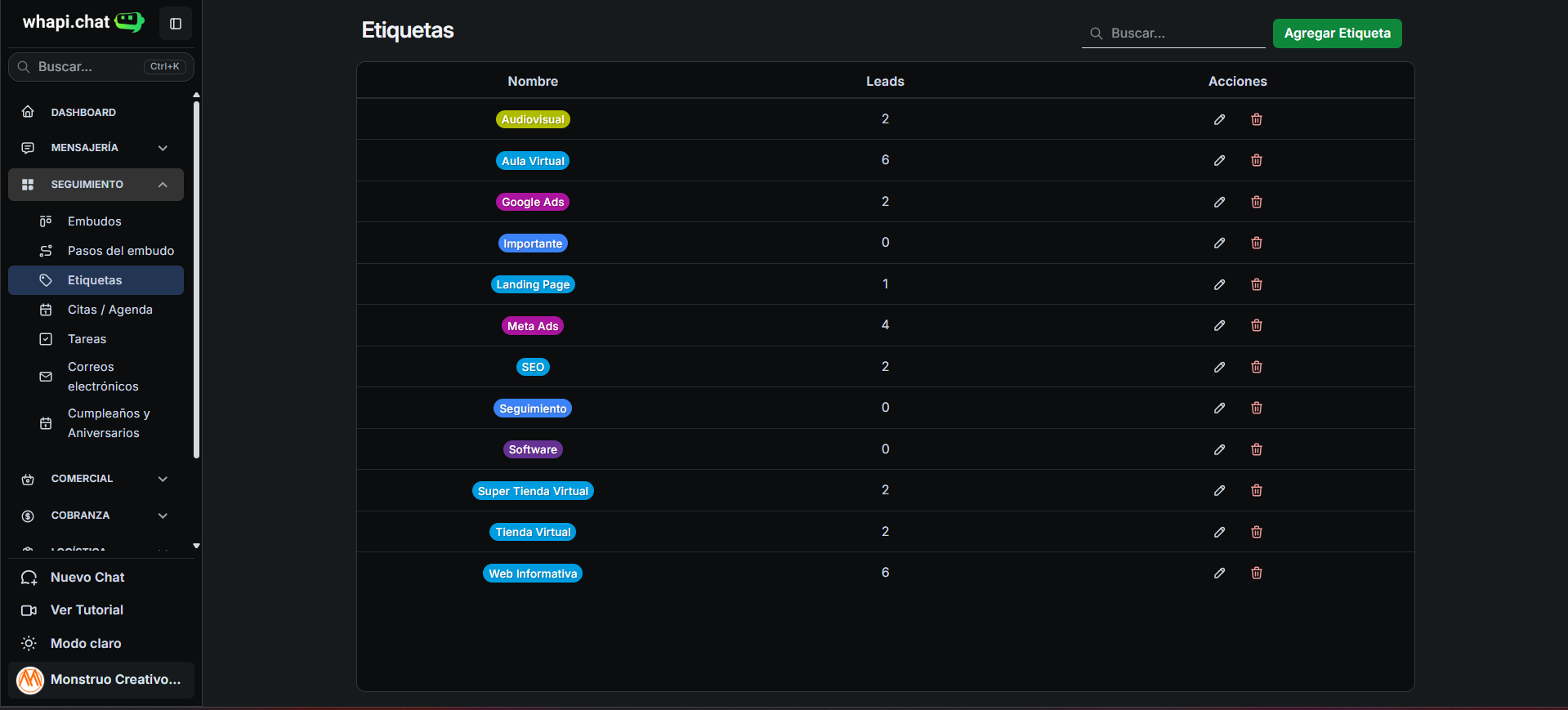Image resolution: width=1568 pixels, height=710 pixels.
Task: Edit the Web Informativa tag
Action: 1219,573
